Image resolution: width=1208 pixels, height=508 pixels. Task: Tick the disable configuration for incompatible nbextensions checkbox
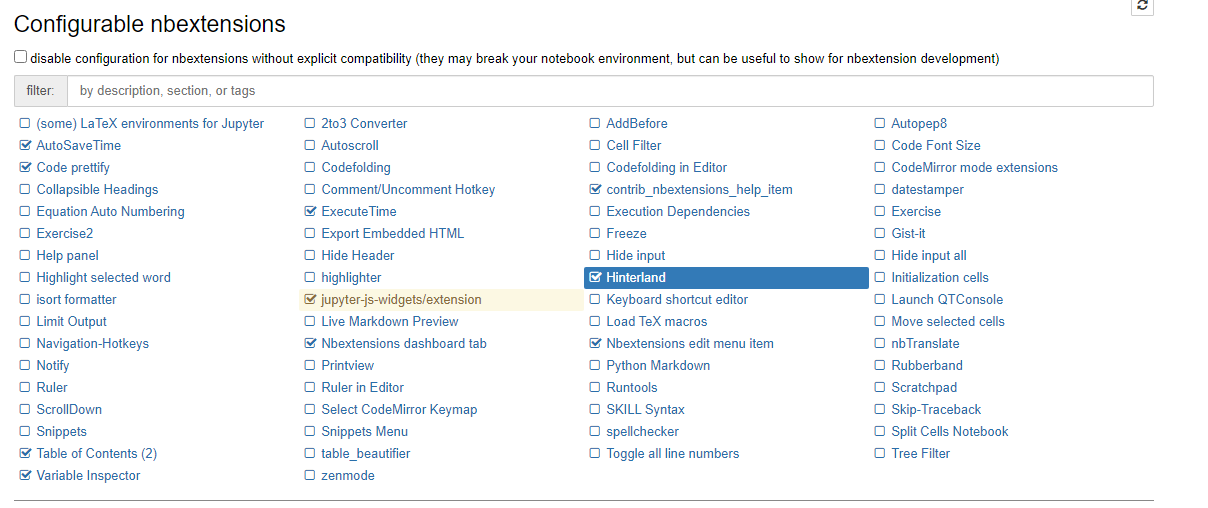(x=21, y=57)
